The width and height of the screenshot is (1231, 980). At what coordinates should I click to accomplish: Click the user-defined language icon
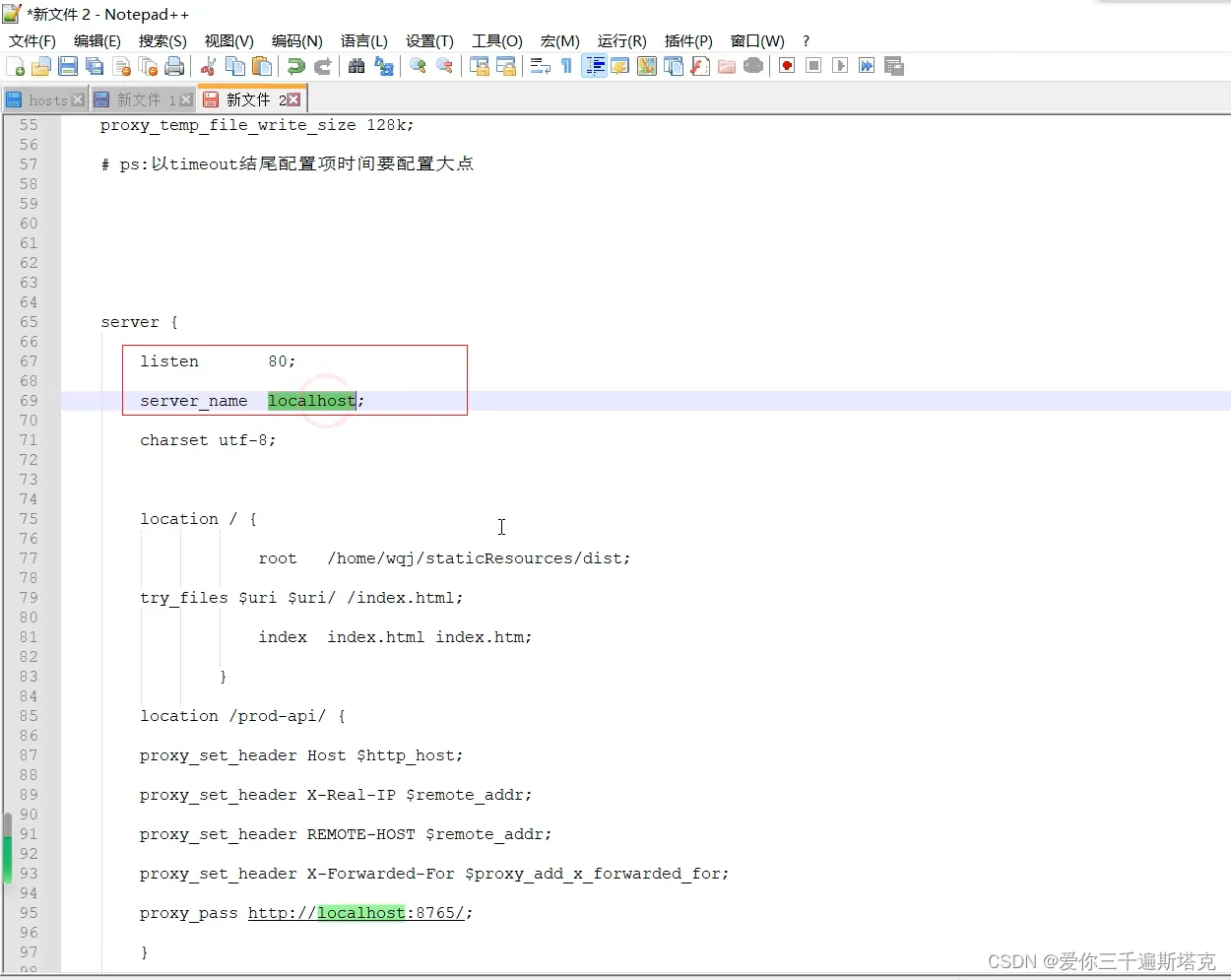(x=620, y=66)
